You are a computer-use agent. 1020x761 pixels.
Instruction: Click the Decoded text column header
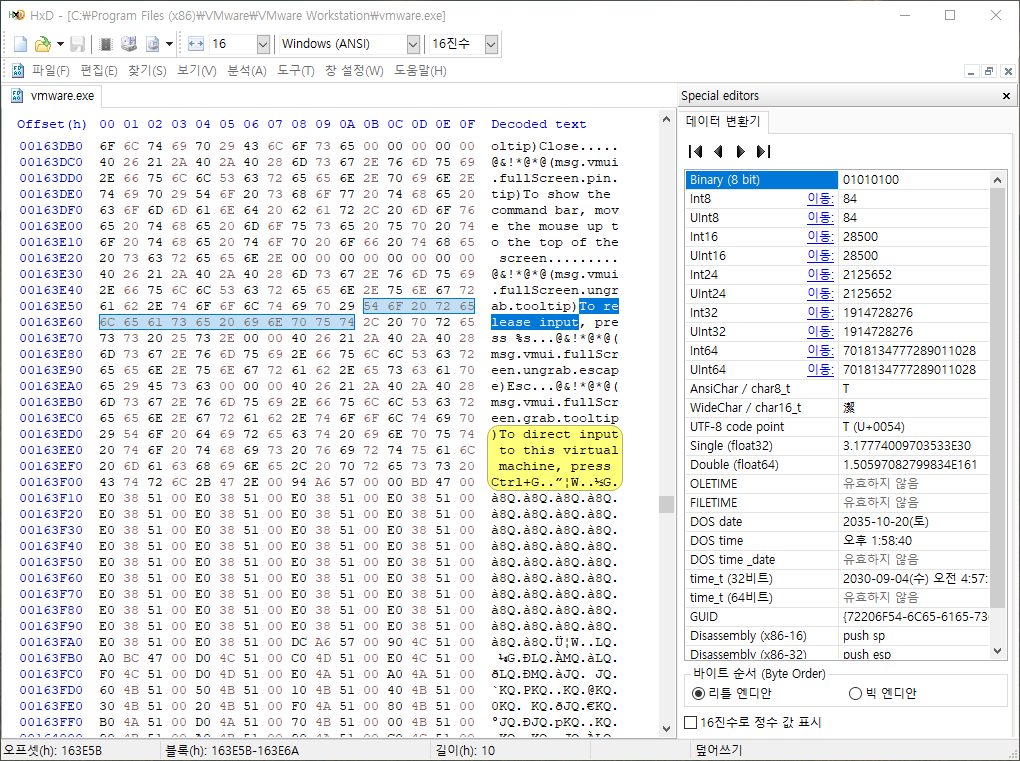click(x=539, y=124)
